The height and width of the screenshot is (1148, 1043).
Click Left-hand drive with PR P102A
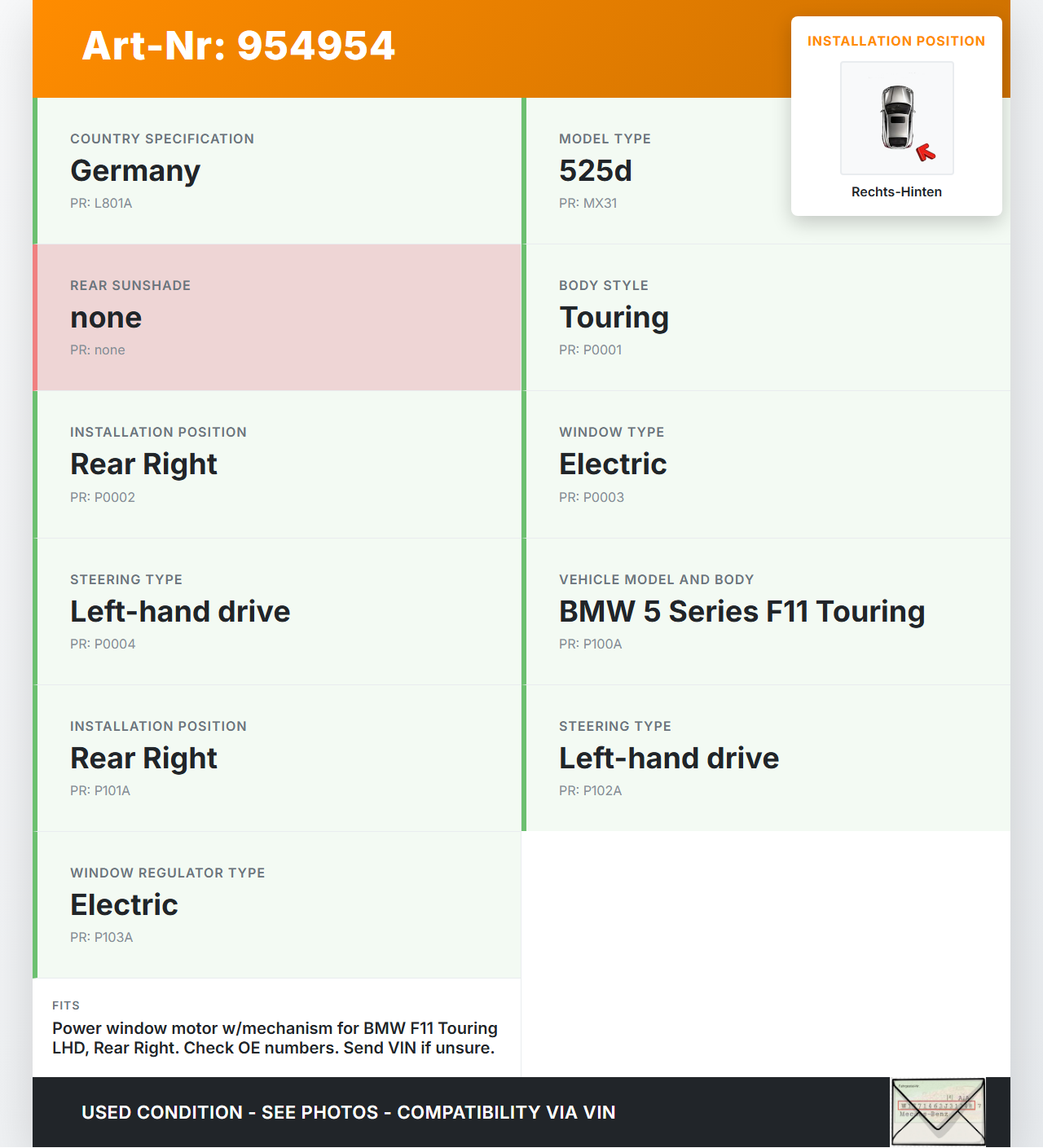pyautogui.click(x=766, y=758)
